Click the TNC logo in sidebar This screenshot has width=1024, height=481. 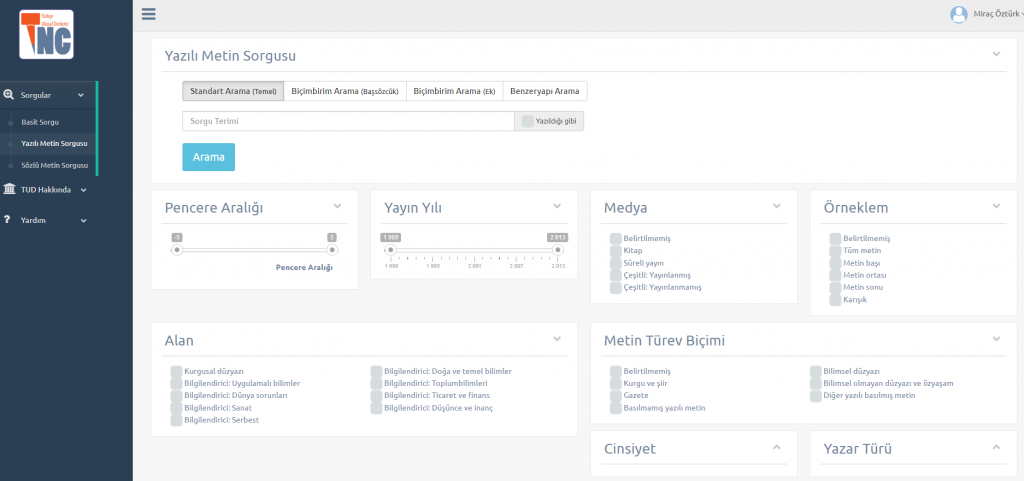(x=46, y=34)
